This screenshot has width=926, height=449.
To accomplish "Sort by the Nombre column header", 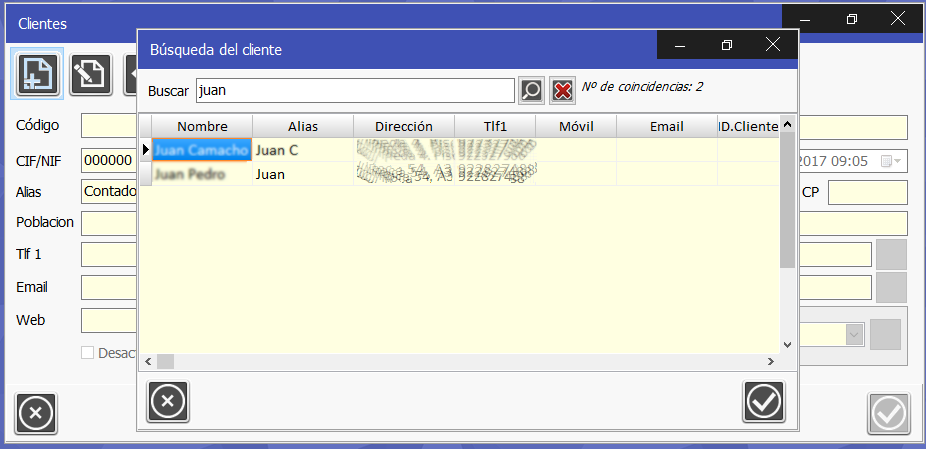I will tap(202, 126).
